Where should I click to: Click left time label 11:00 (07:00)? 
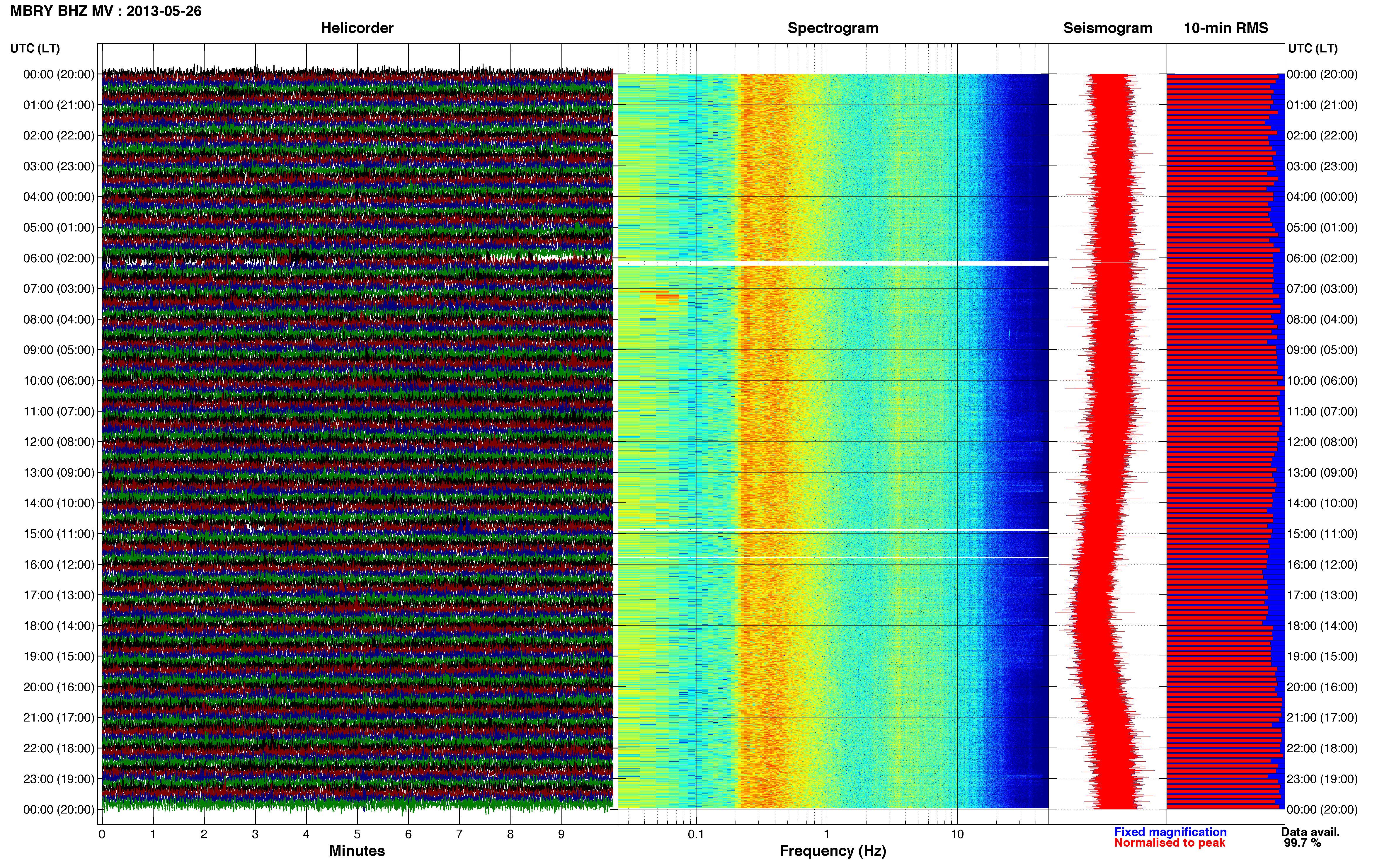tap(59, 412)
